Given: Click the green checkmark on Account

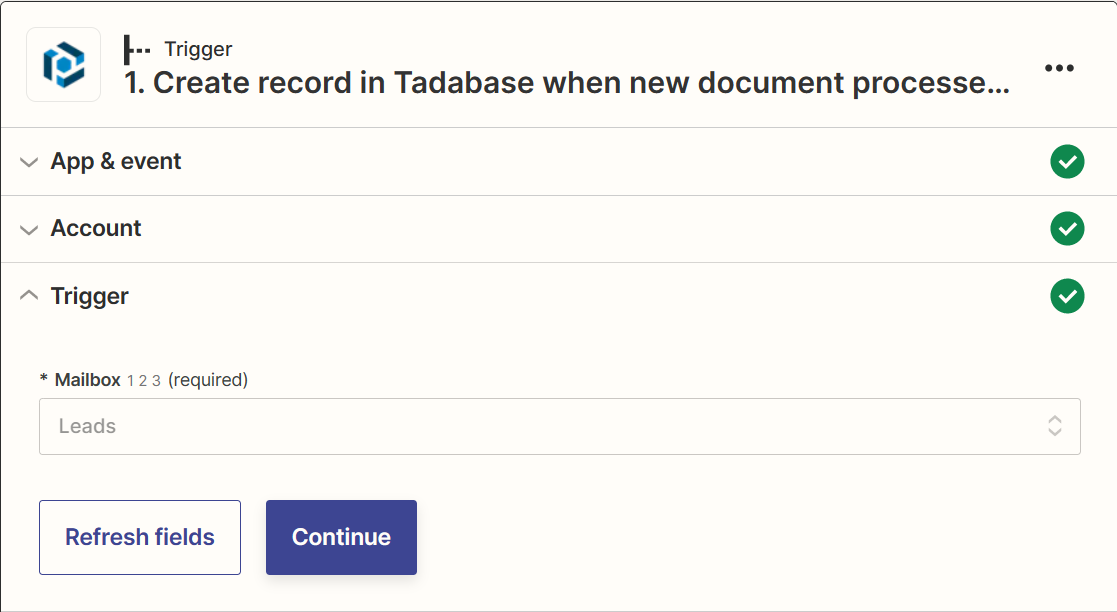Looking at the screenshot, I should pos(1067,228).
